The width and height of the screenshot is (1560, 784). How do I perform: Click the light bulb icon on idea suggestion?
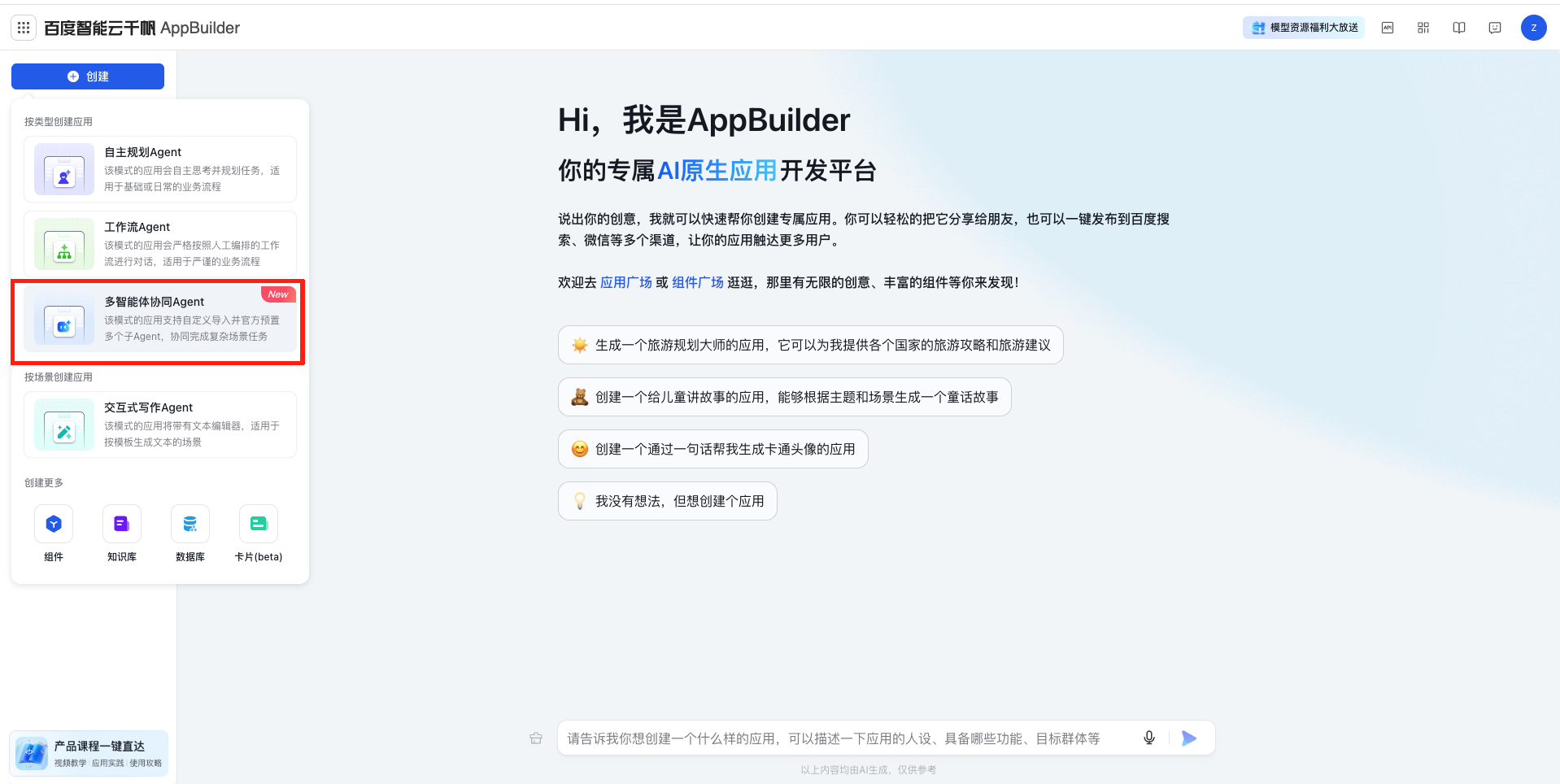580,501
